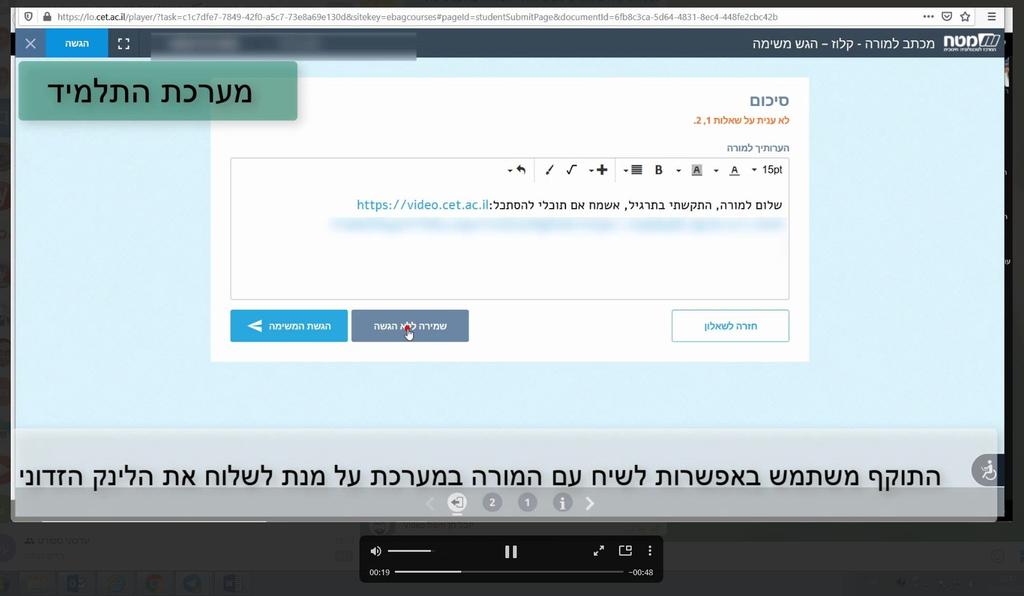Apply text highlight background color

coord(697,170)
